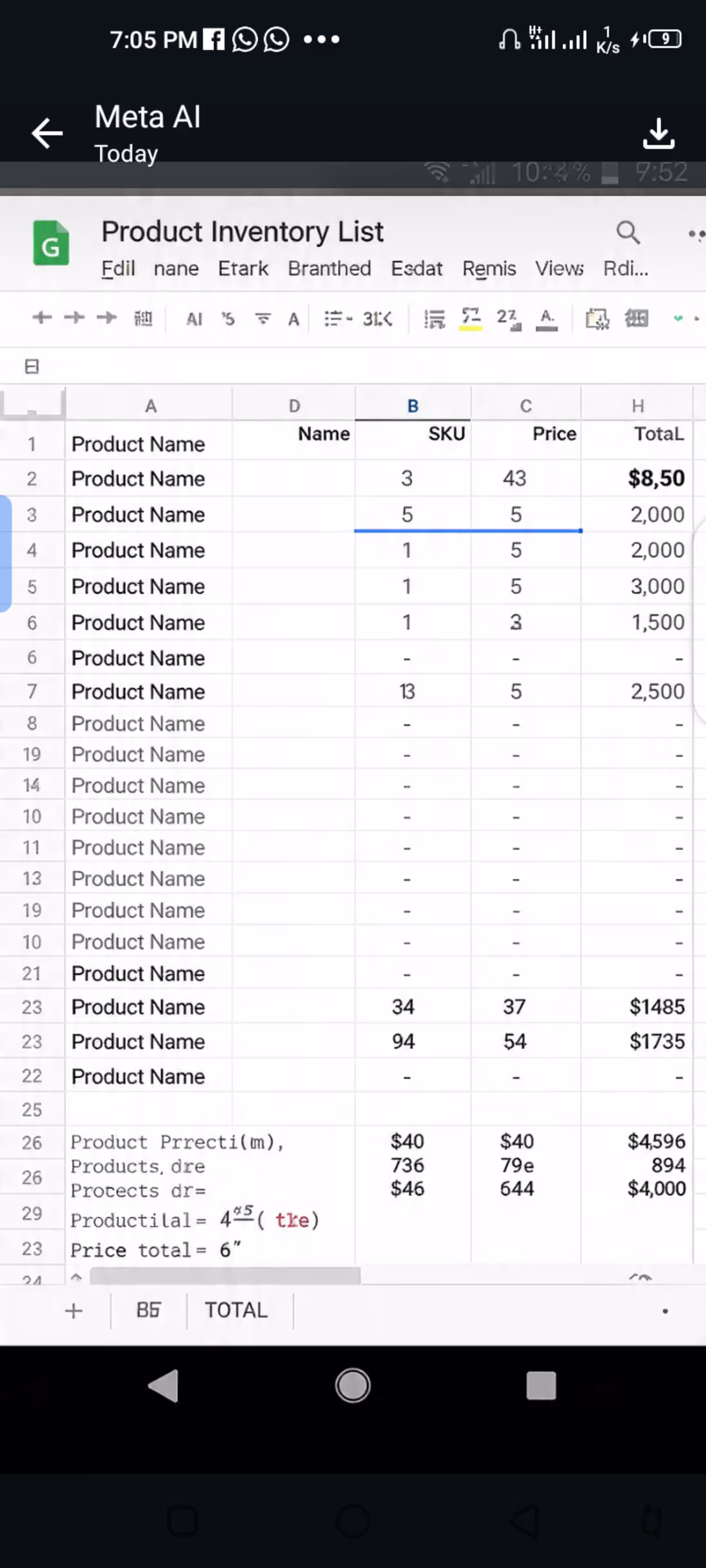This screenshot has width=706, height=1568.
Task: Switch to the TOTAL sheet tab
Action: click(x=236, y=1310)
